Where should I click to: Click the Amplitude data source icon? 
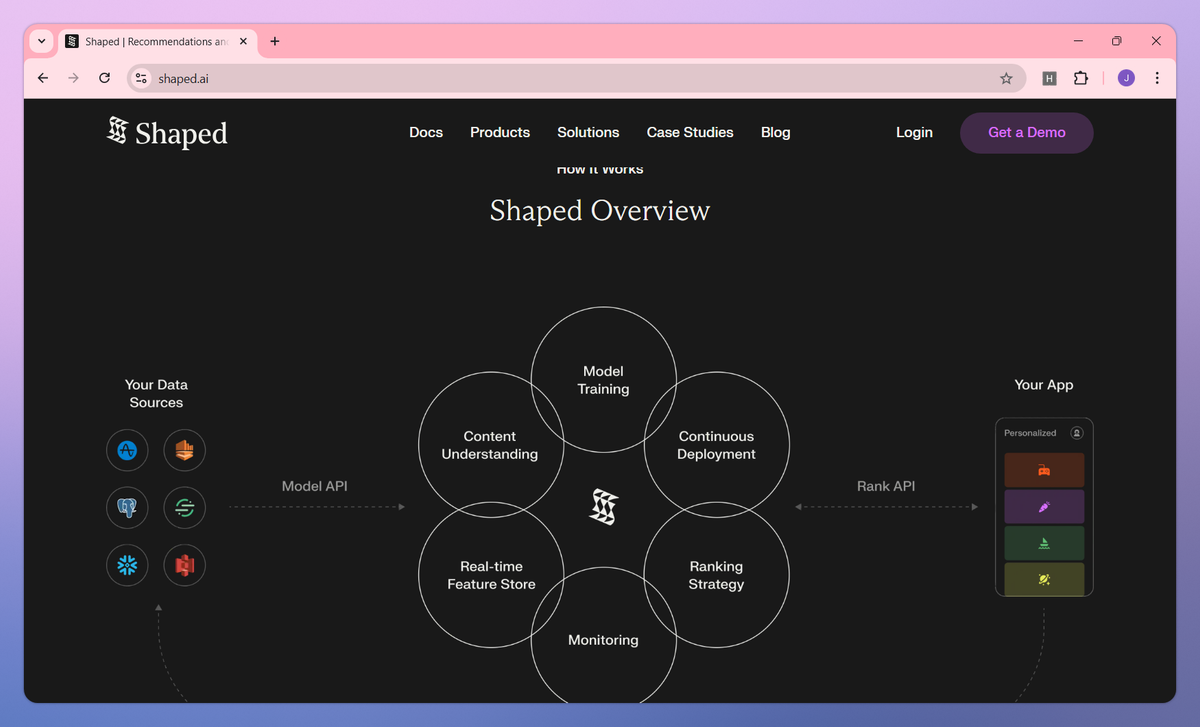[x=127, y=450]
